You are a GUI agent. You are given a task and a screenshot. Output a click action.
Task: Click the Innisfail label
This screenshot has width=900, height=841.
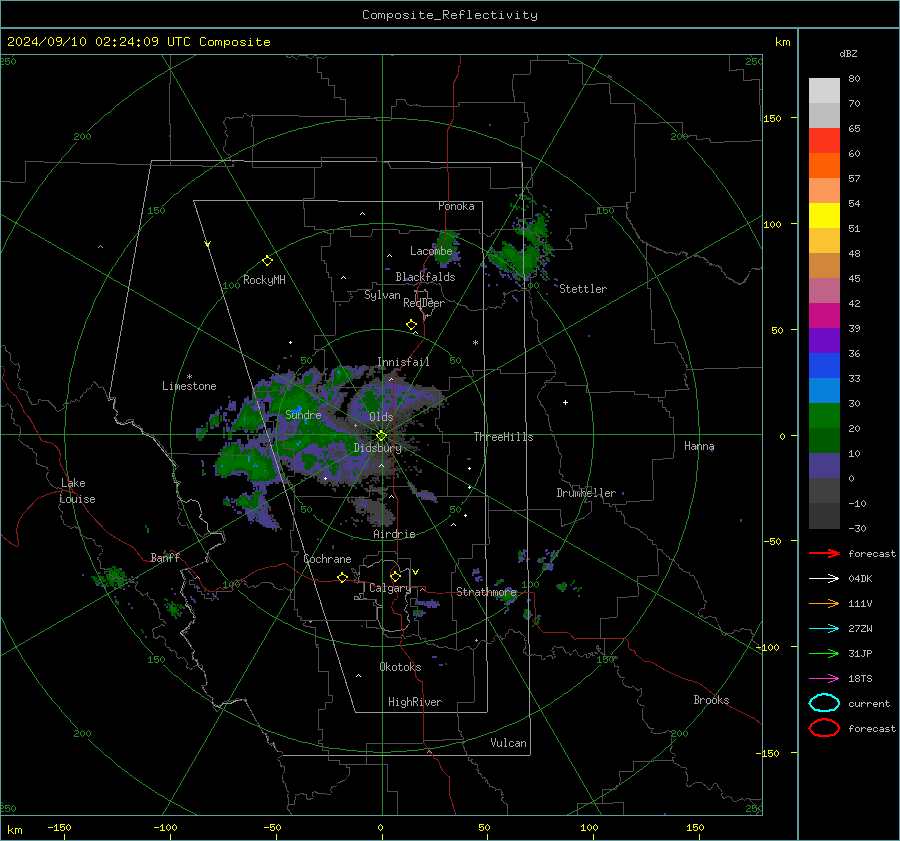[x=403, y=362]
